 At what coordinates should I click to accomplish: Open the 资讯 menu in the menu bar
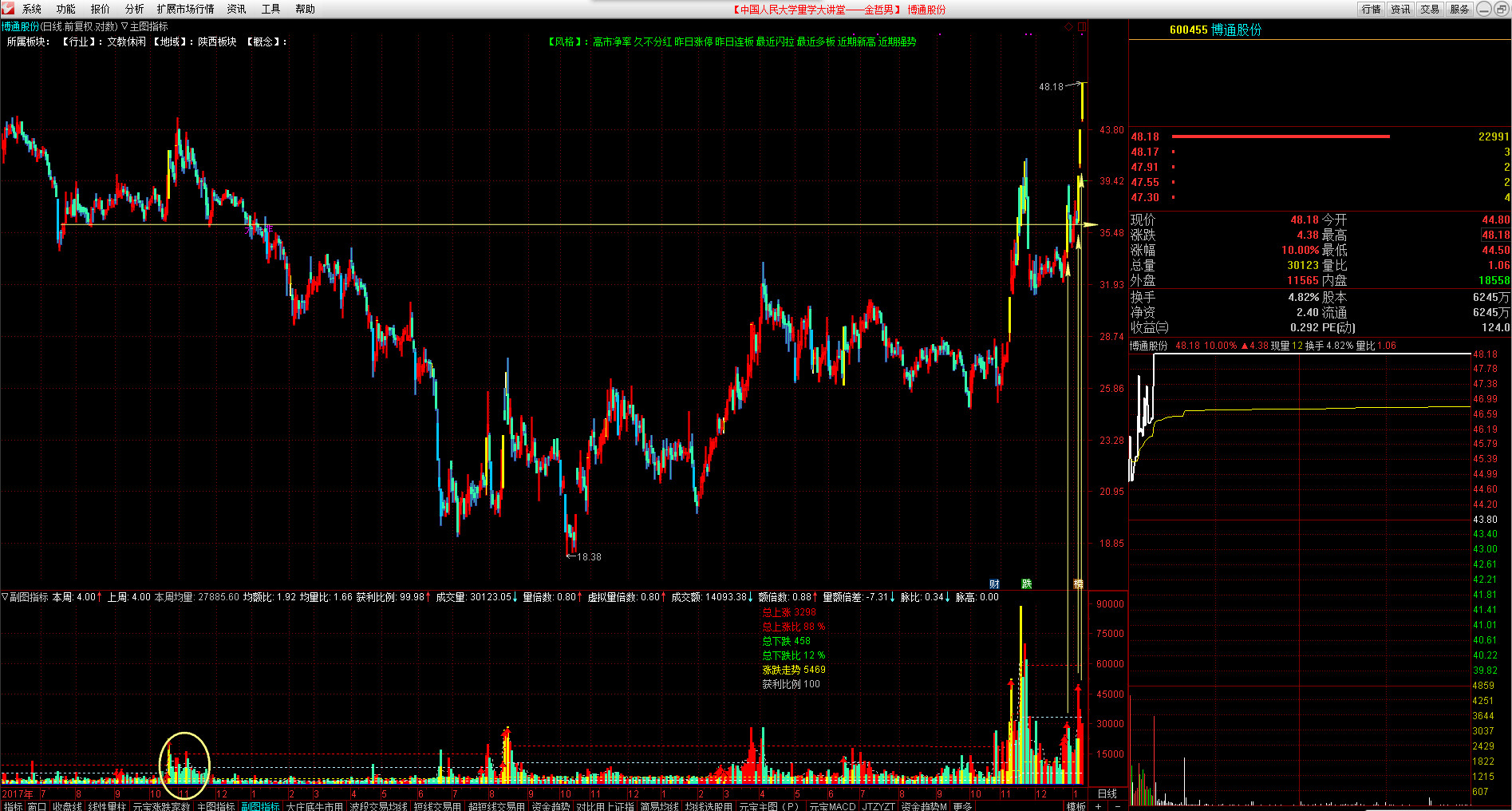pyautogui.click(x=236, y=9)
